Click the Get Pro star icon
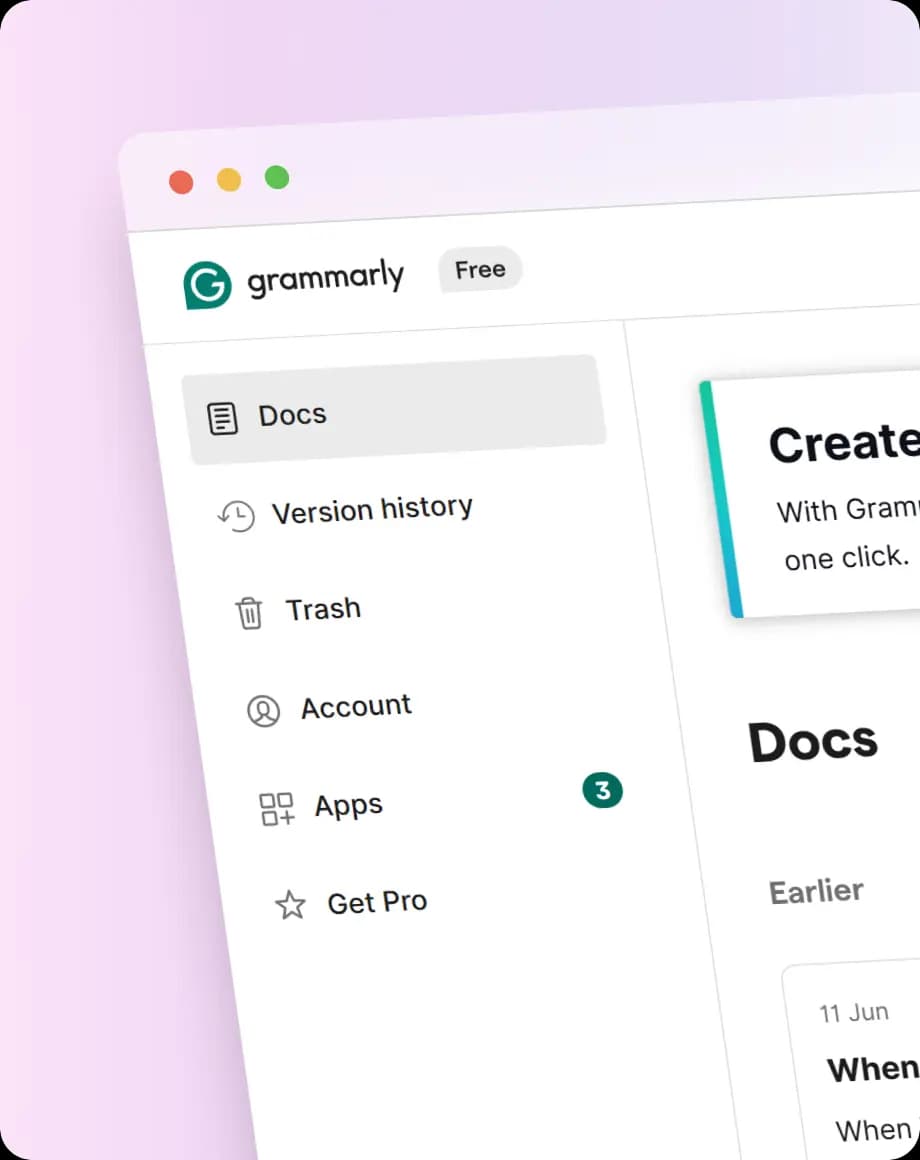The image size is (920, 1160). coord(290,906)
